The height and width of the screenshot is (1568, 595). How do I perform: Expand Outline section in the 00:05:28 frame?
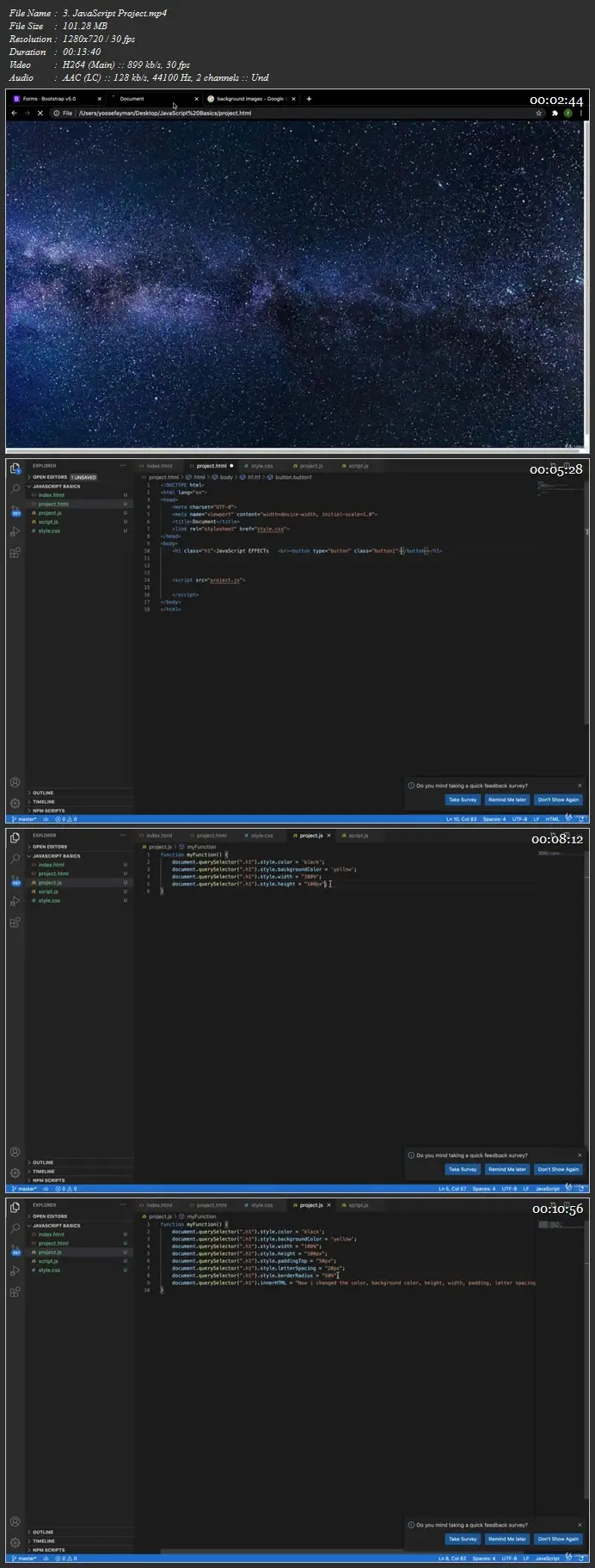(79, 793)
